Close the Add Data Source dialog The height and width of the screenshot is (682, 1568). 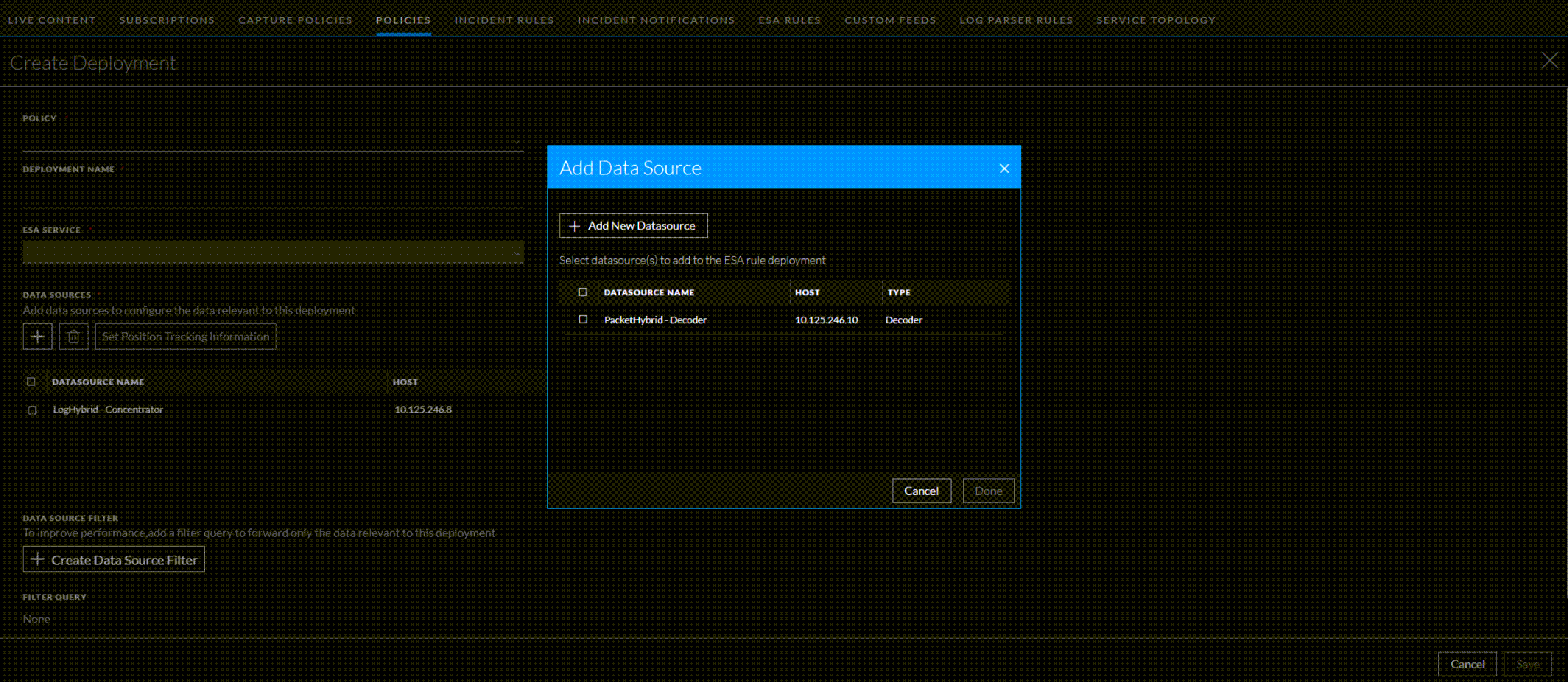(1004, 168)
